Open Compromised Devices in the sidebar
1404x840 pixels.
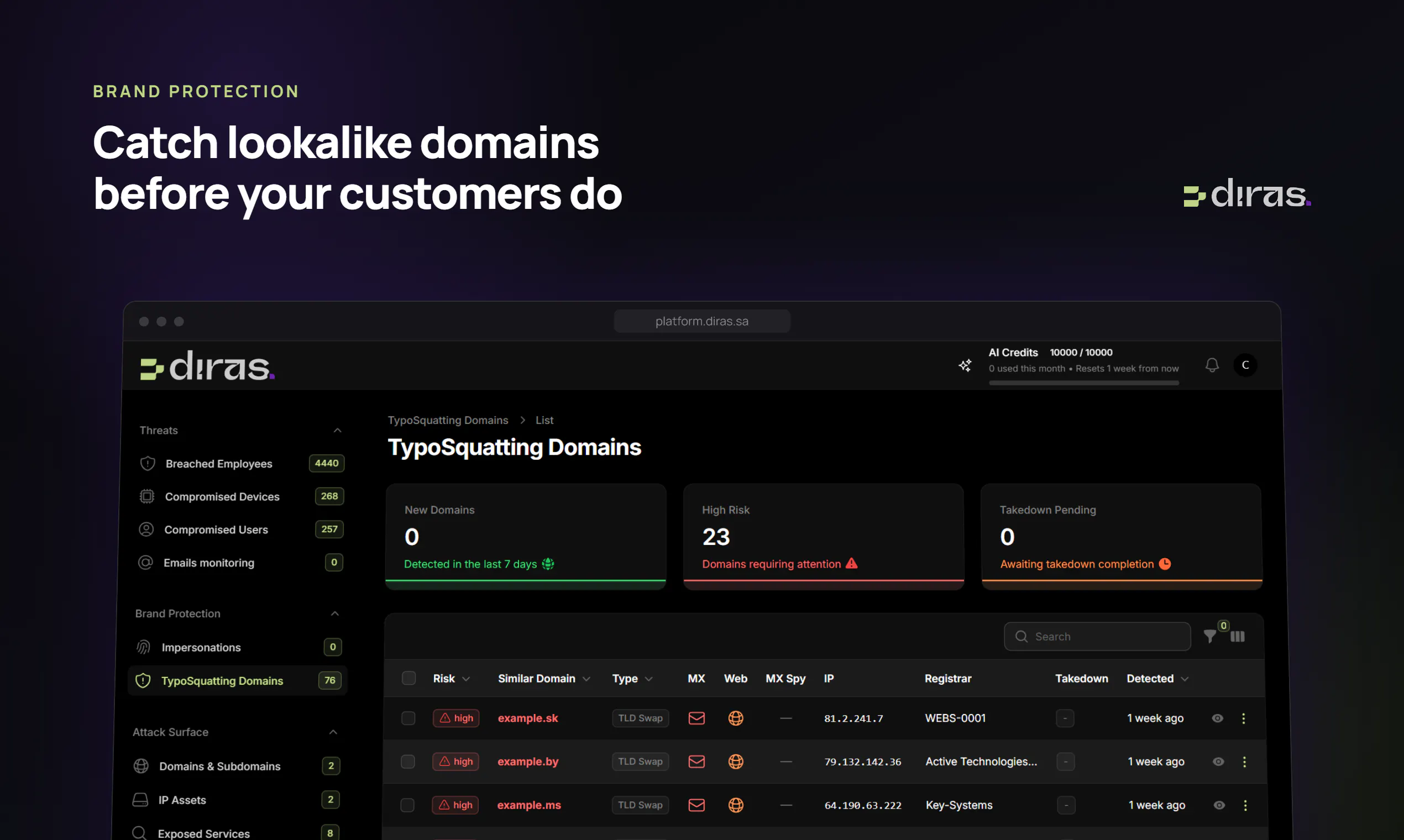pyautogui.click(x=240, y=496)
